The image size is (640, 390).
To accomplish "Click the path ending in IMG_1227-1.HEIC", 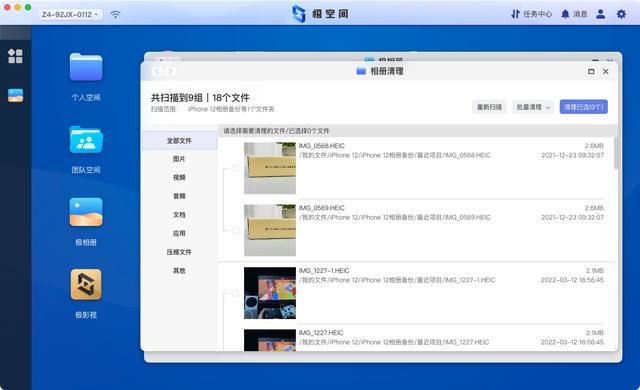I will pyautogui.click(x=397, y=280).
